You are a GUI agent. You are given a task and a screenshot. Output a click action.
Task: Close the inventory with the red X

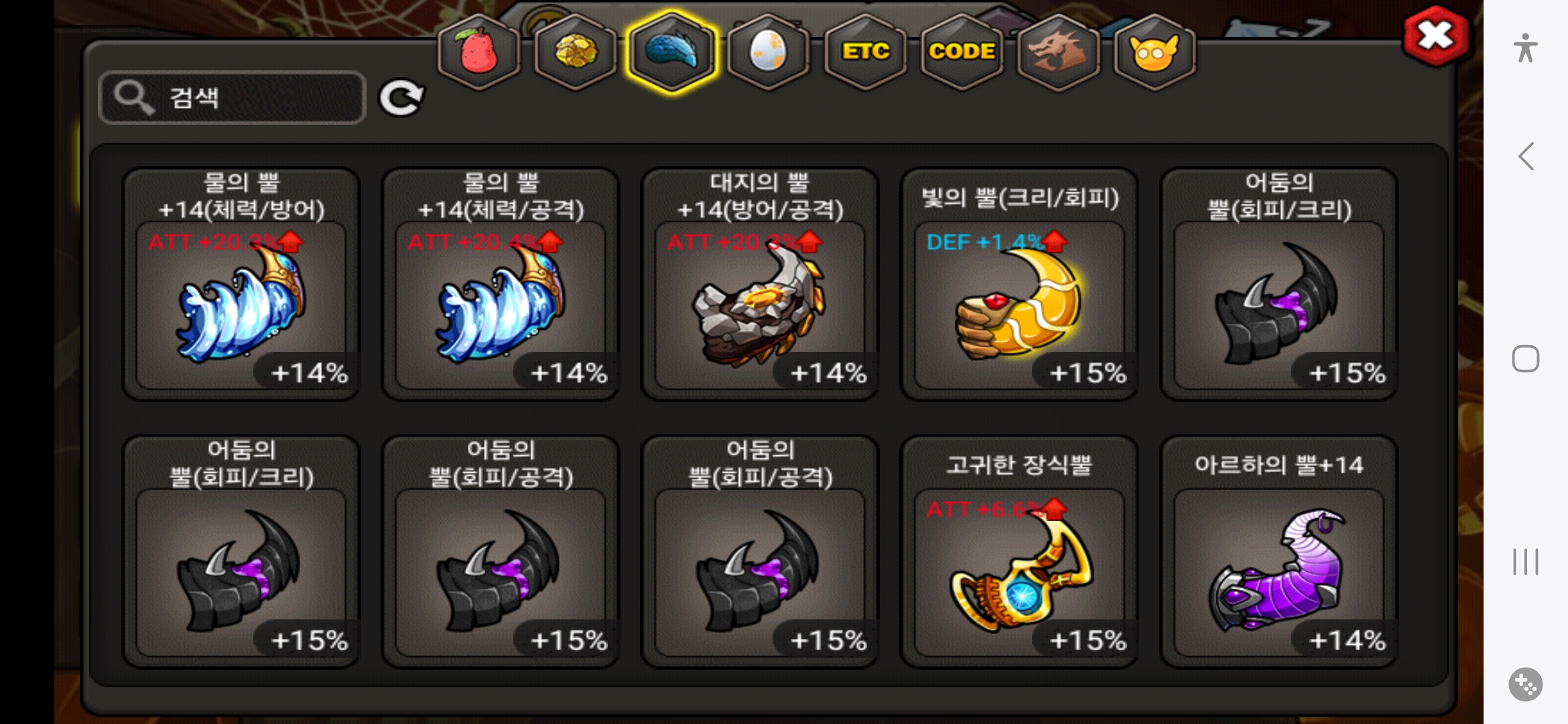click(x=1435, y=36)
